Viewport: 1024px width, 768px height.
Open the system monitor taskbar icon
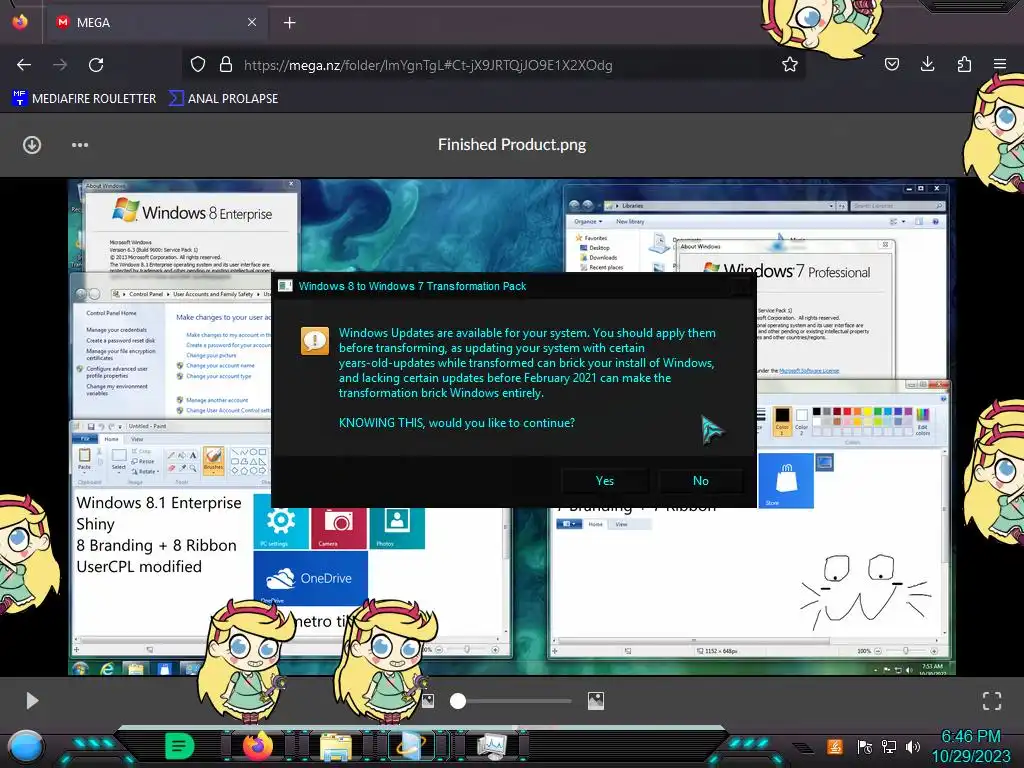pyautogui.click(x=491, y=746)
